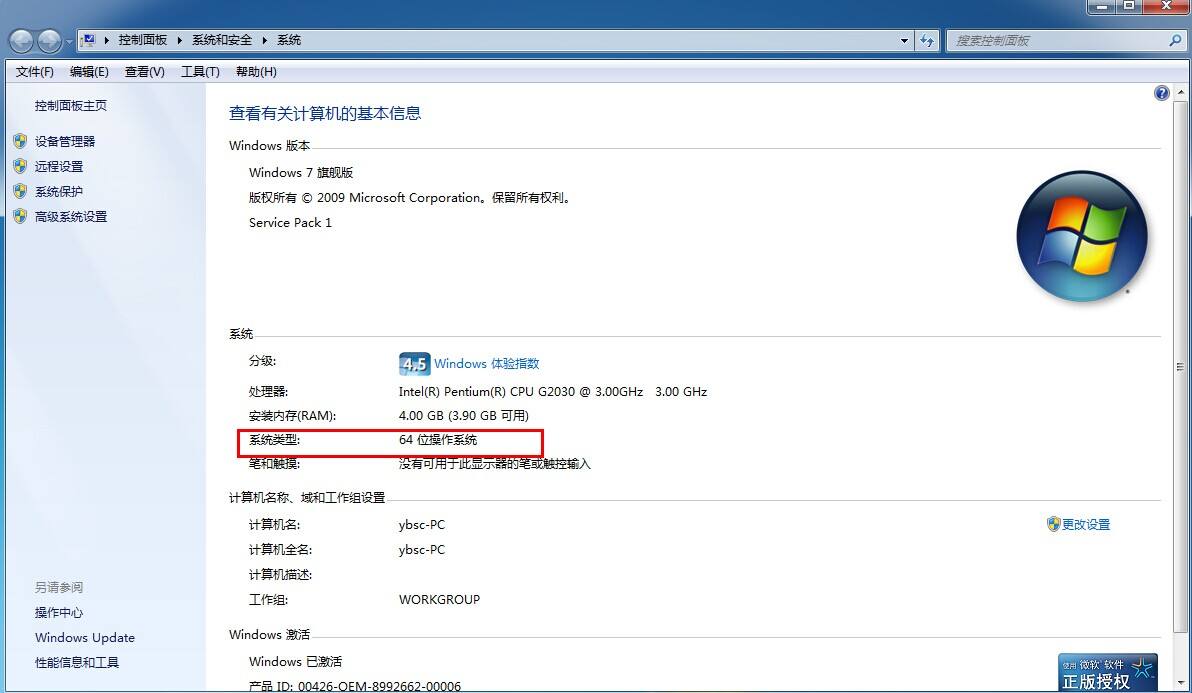The width and height of the screenshot is (1192, 693).
Task: Click the Windows 已激活 text
Action: click(x=296, y=662)
